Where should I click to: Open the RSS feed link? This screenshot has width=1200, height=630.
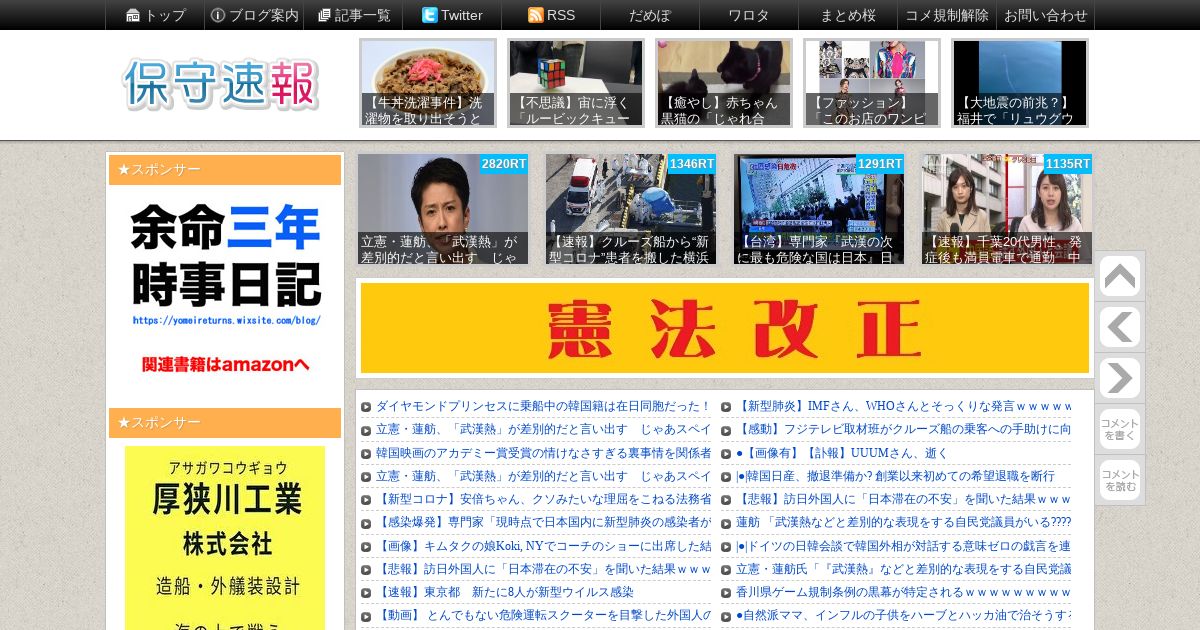551,15
